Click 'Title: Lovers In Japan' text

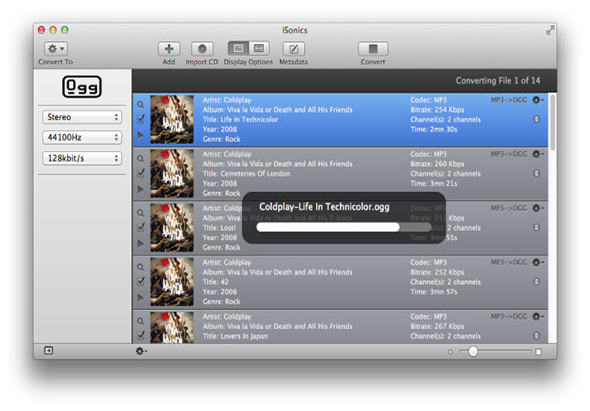(235, 336)
